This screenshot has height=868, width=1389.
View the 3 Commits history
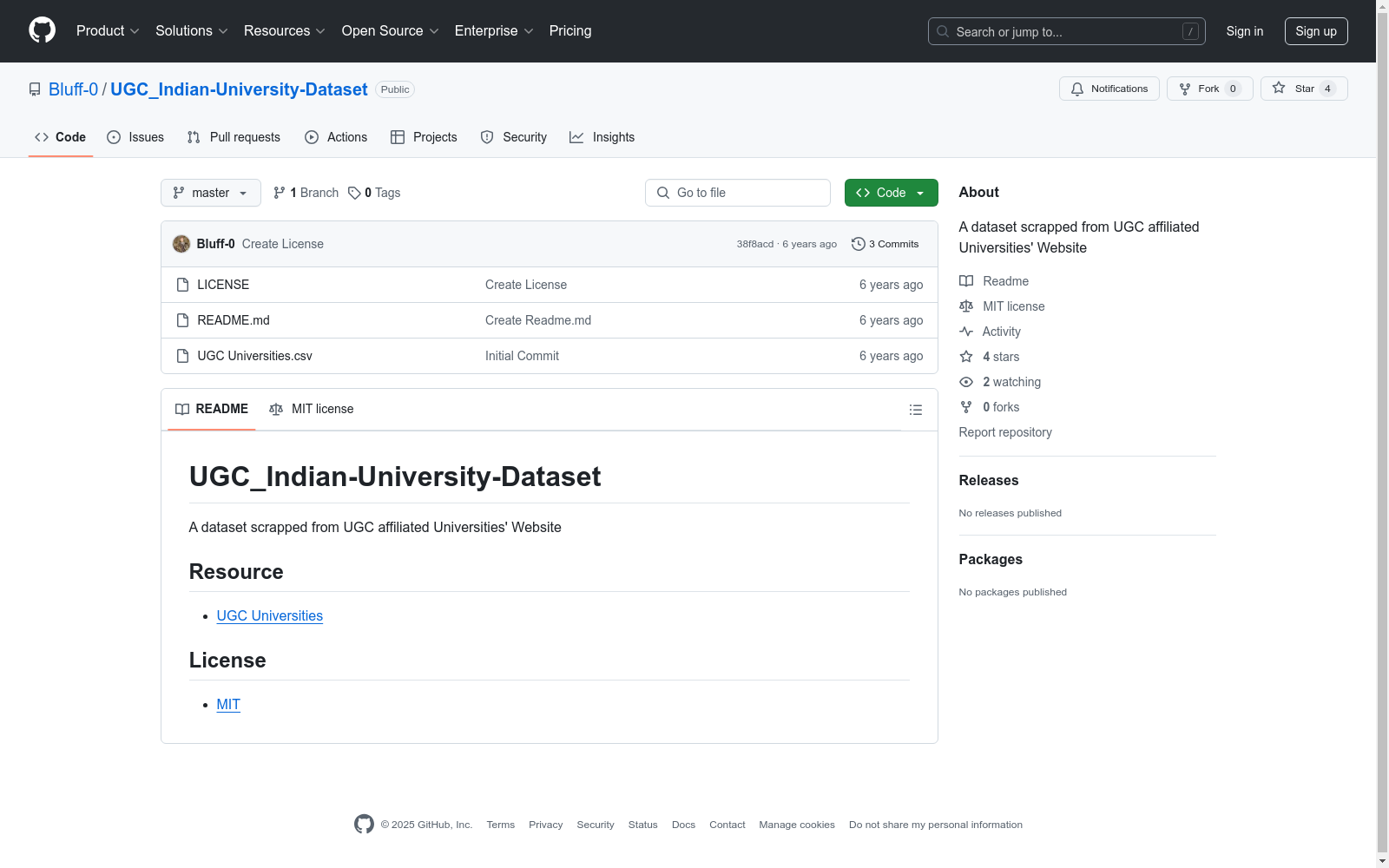pyautogui.click(x=885, y=244)
